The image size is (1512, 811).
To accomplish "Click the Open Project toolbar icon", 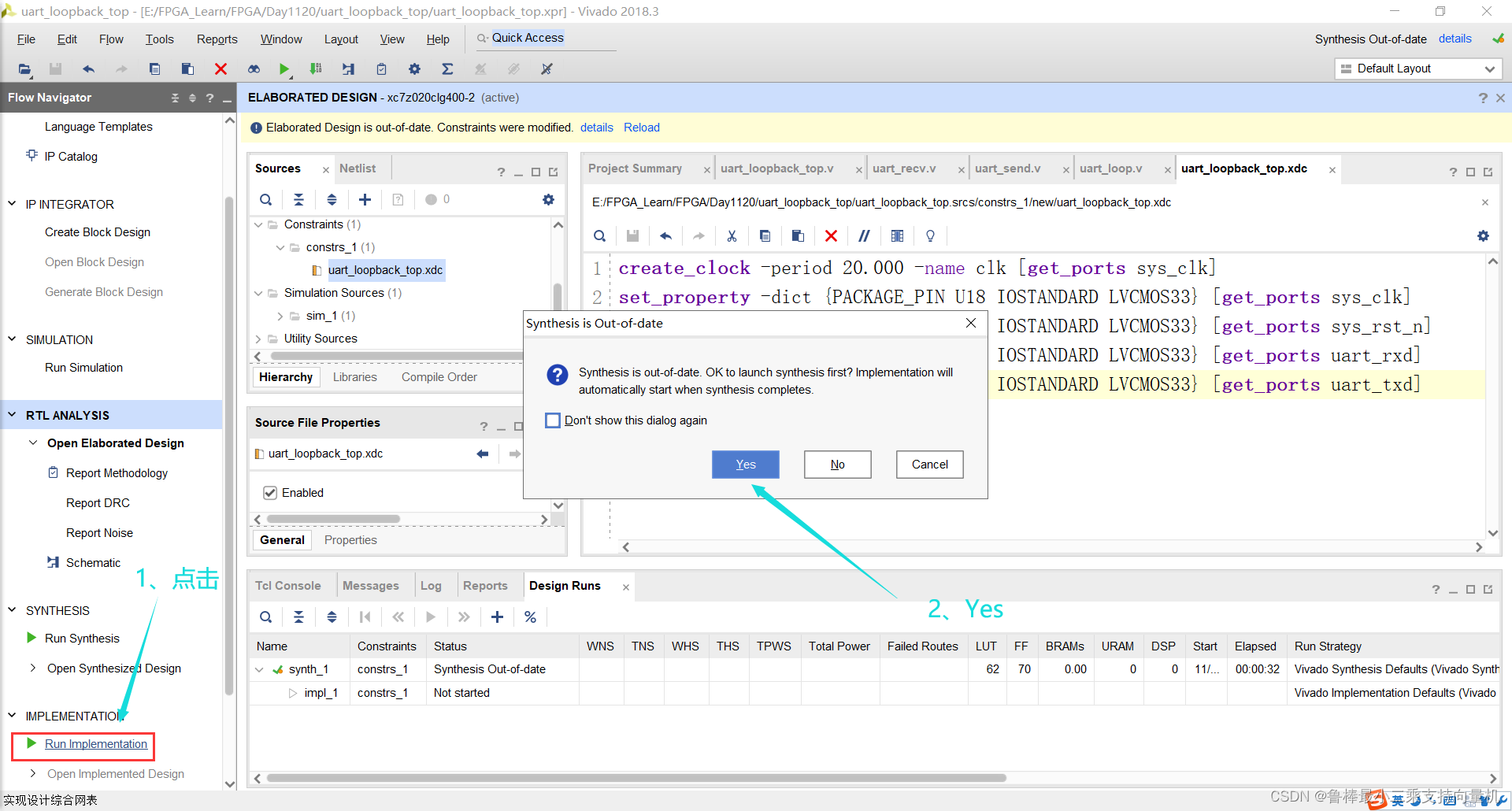I will 24,69.
